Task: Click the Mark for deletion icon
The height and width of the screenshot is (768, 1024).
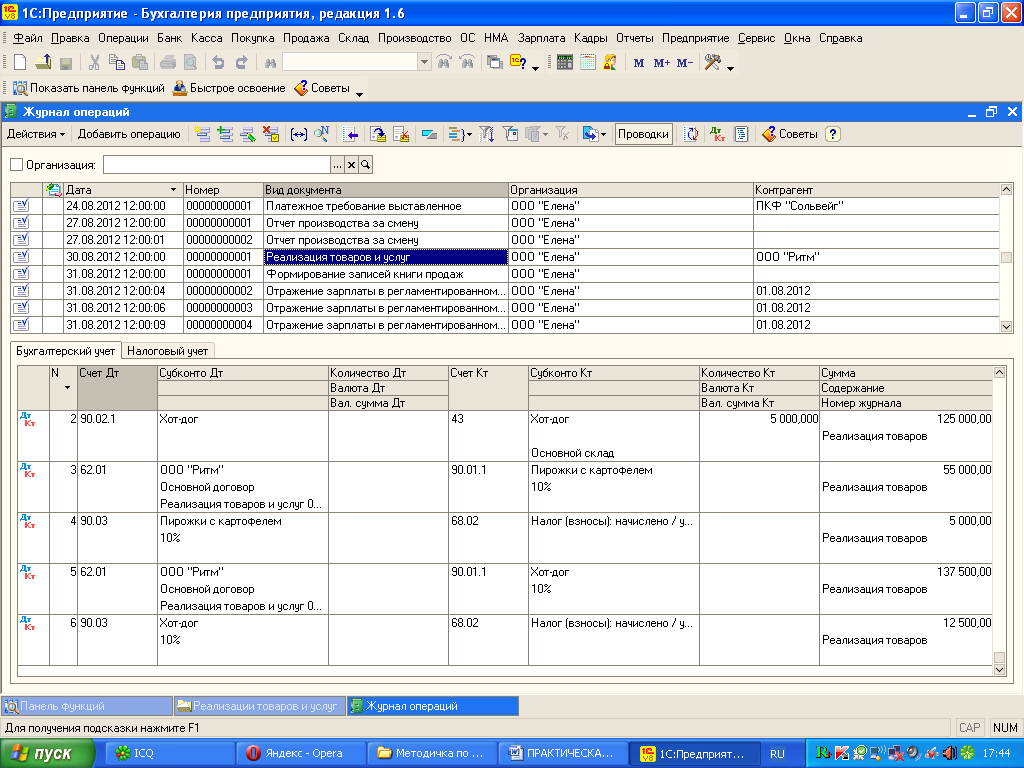Action: pyautogui.click(x=270, y=135)
